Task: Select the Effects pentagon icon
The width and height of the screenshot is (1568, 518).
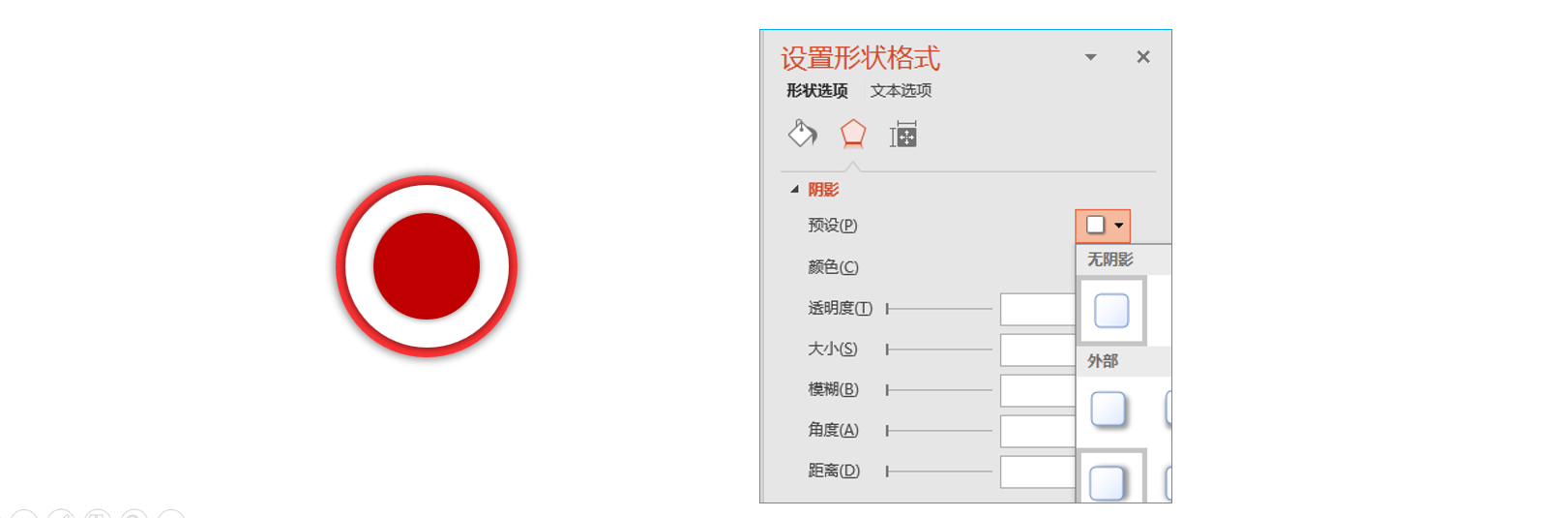Action: pos(853,134)
